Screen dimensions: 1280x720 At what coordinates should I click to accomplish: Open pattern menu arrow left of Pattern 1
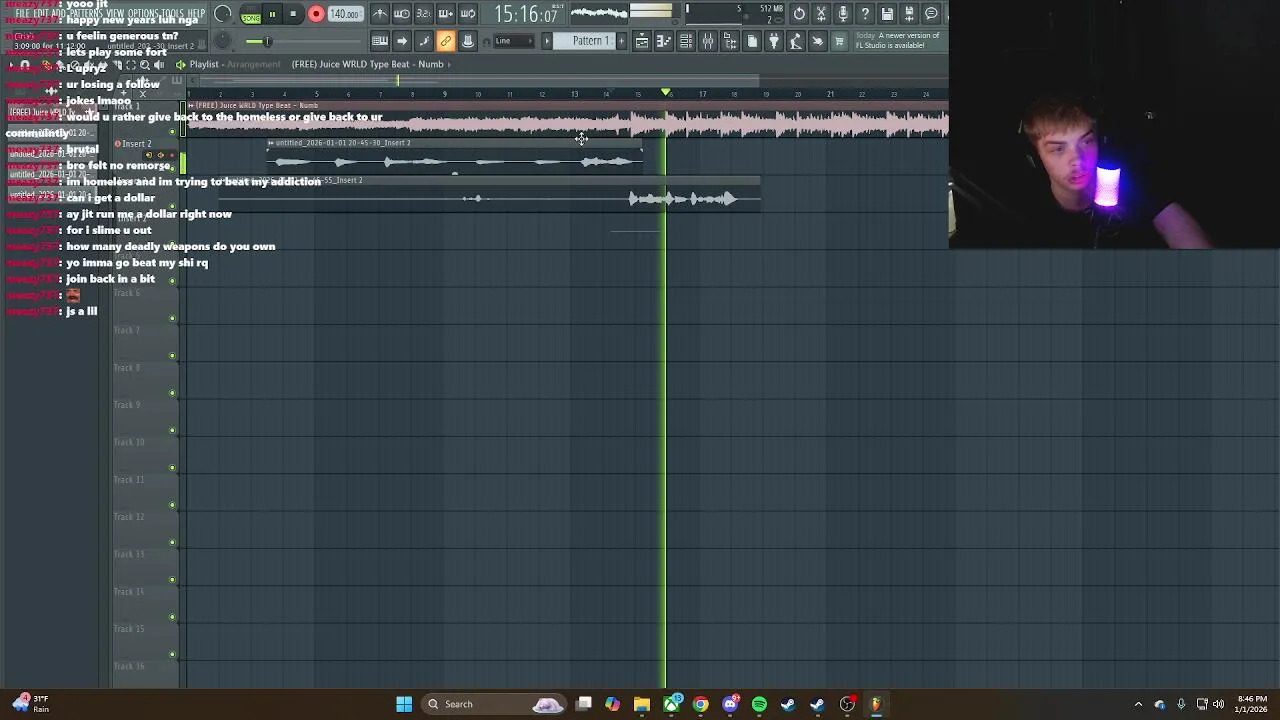[547, 41]
